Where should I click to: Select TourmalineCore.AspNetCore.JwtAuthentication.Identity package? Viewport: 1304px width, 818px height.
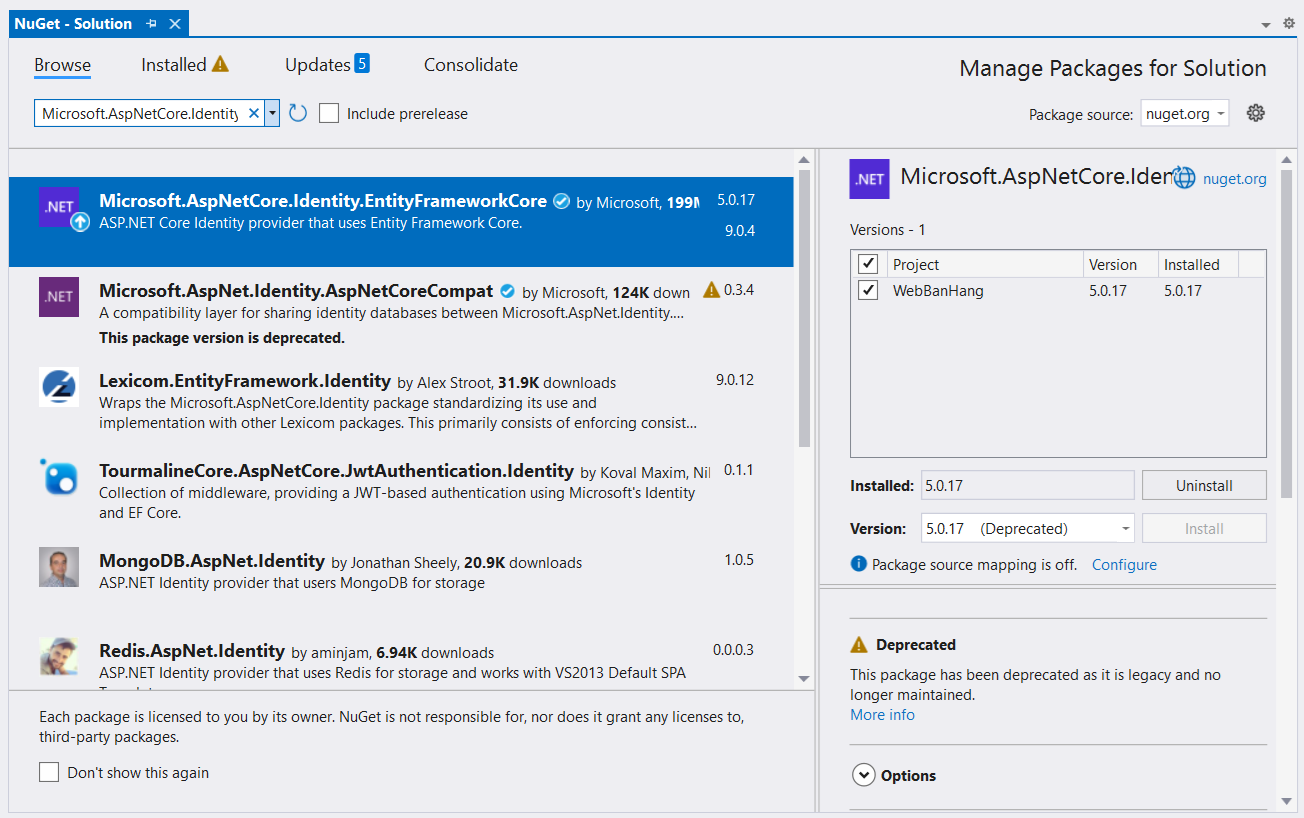[401, 492]
